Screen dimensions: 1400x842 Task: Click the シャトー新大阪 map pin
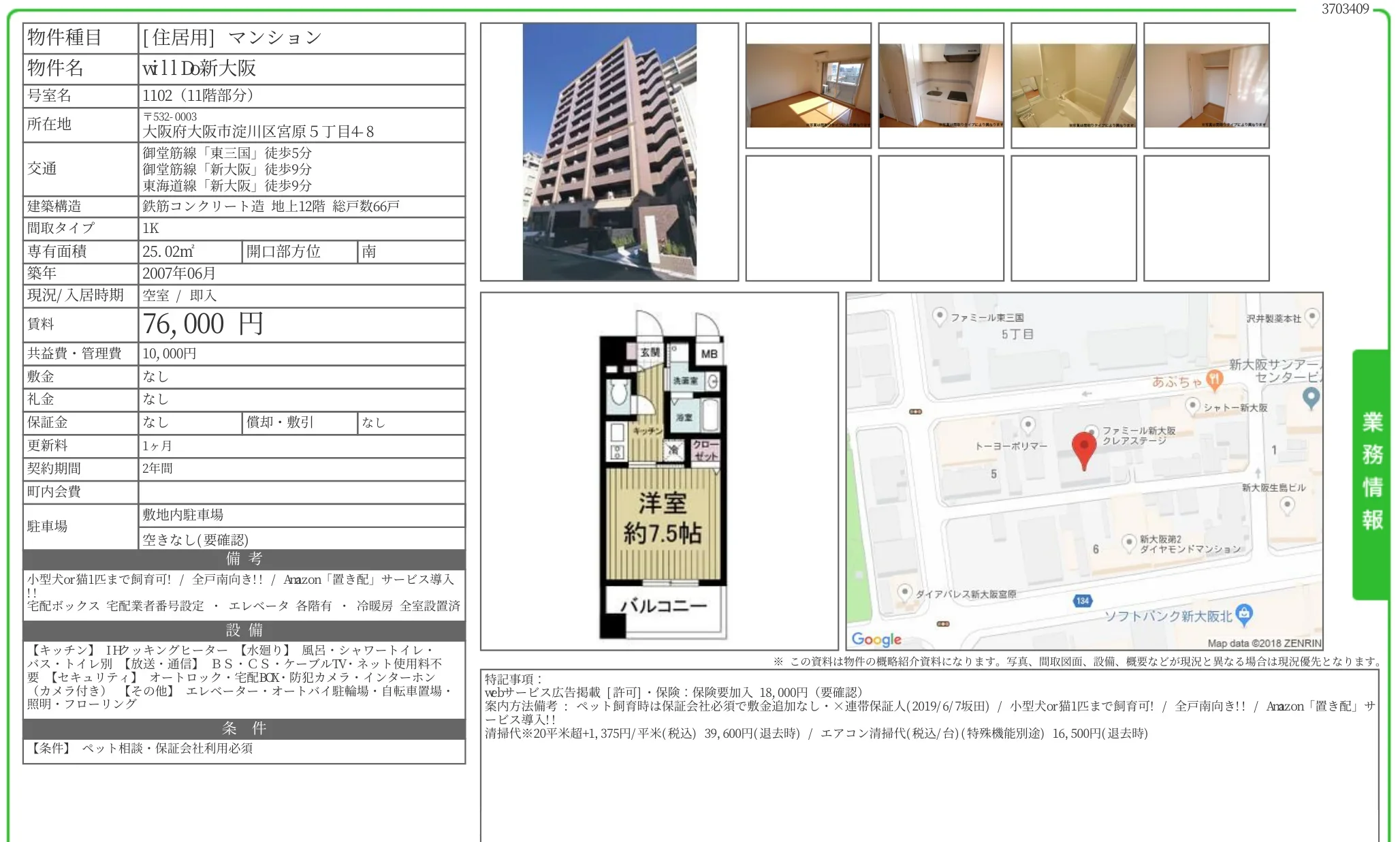pyautogui.click(x=1192, y=406)
